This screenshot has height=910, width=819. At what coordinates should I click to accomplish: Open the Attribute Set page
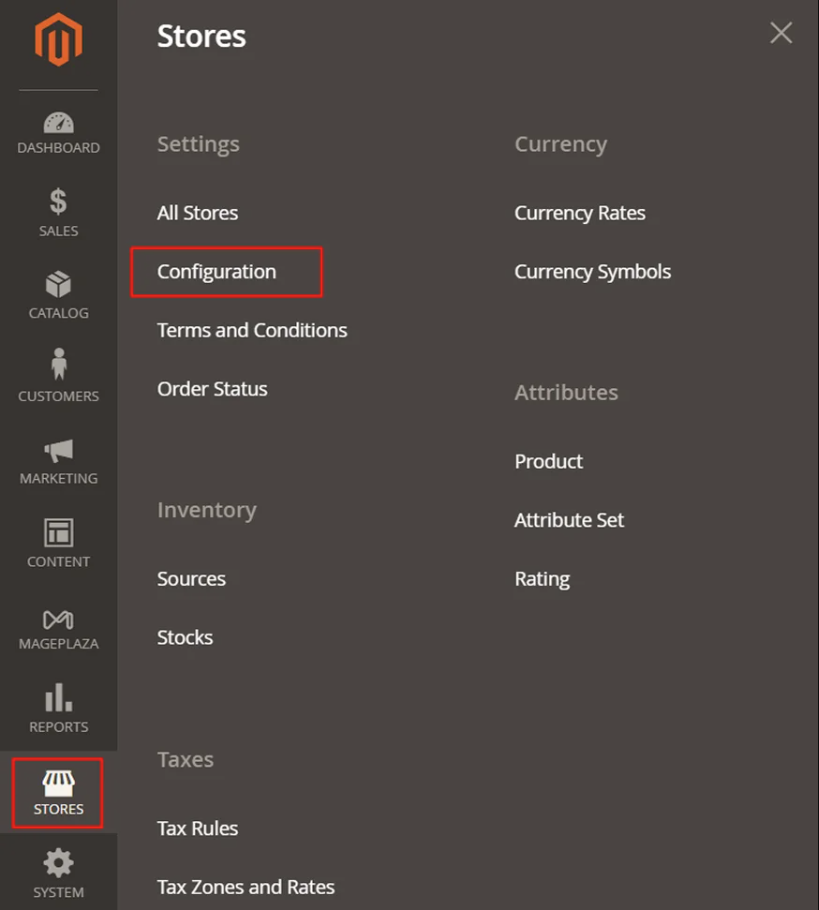(x=569, y=520)
